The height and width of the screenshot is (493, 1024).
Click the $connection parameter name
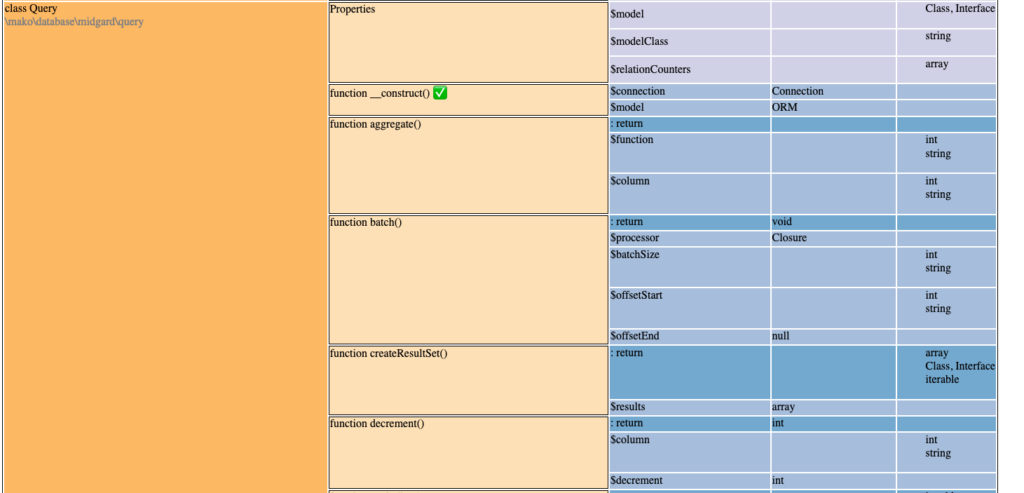click(637, 91)
